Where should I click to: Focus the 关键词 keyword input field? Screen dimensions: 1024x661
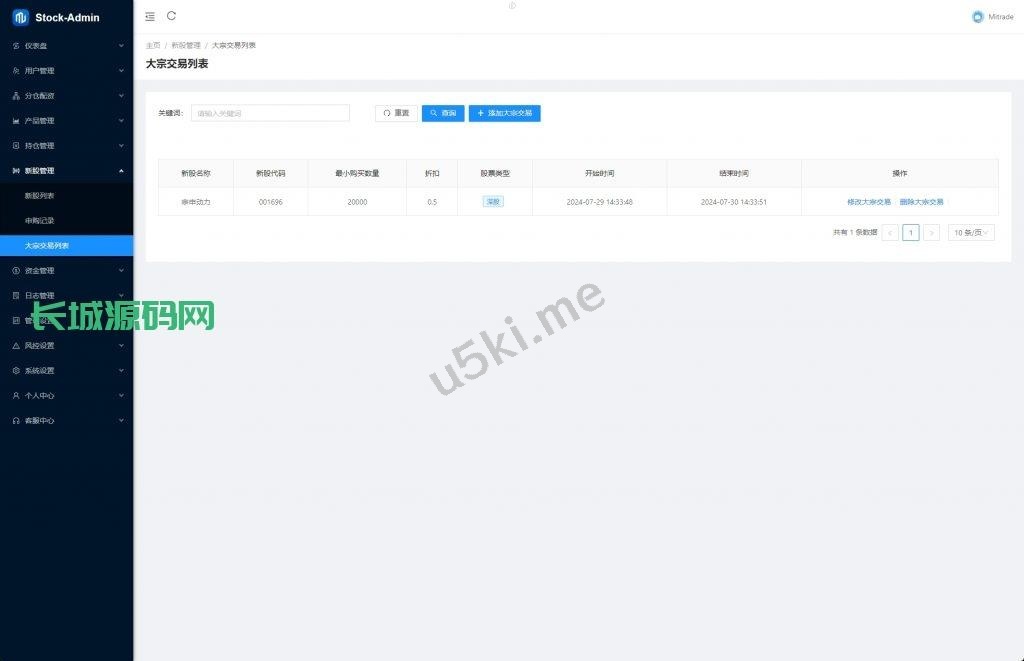point(270,113)
